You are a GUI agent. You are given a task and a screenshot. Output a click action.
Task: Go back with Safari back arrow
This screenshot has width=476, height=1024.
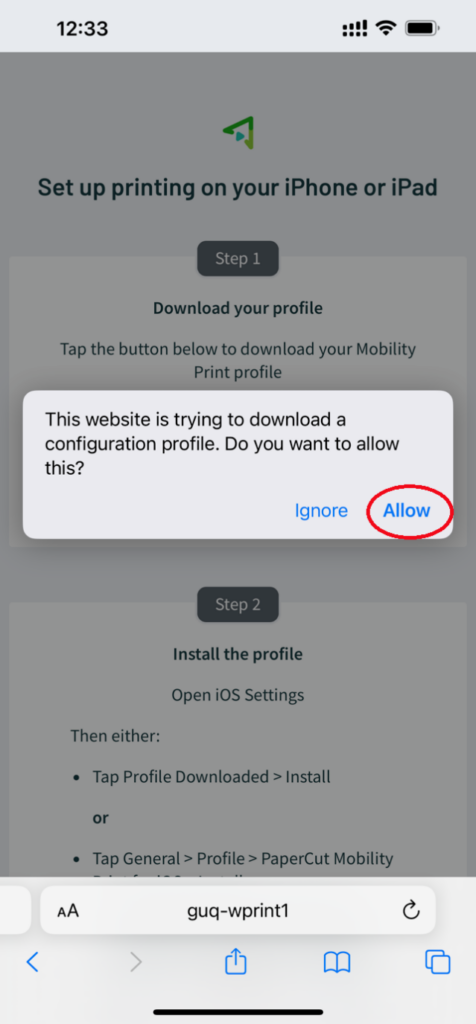click(32, 961)
